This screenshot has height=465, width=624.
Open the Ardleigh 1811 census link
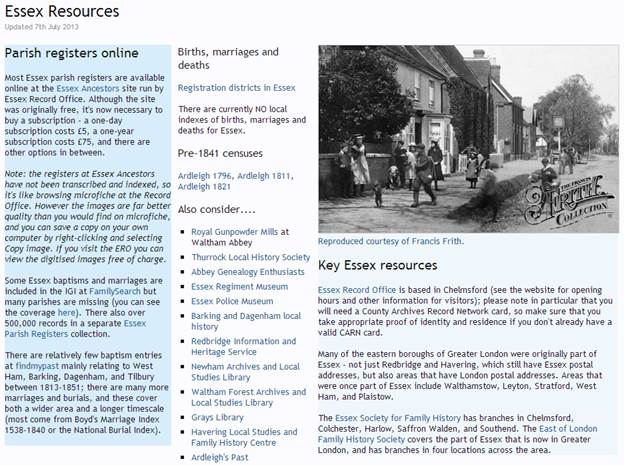tap(264, 176)
